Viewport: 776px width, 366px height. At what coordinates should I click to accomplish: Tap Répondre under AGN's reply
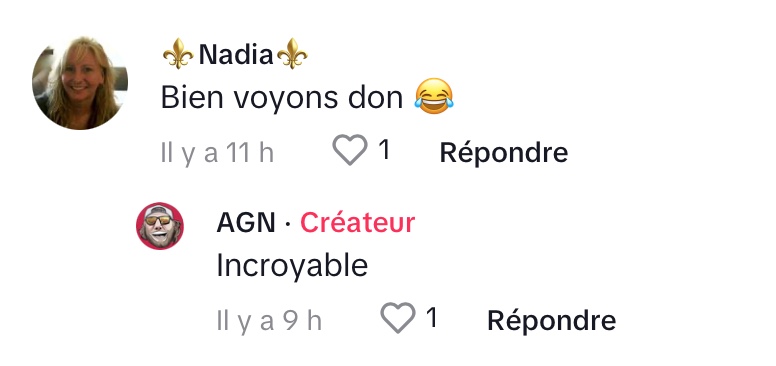[552, 320]
